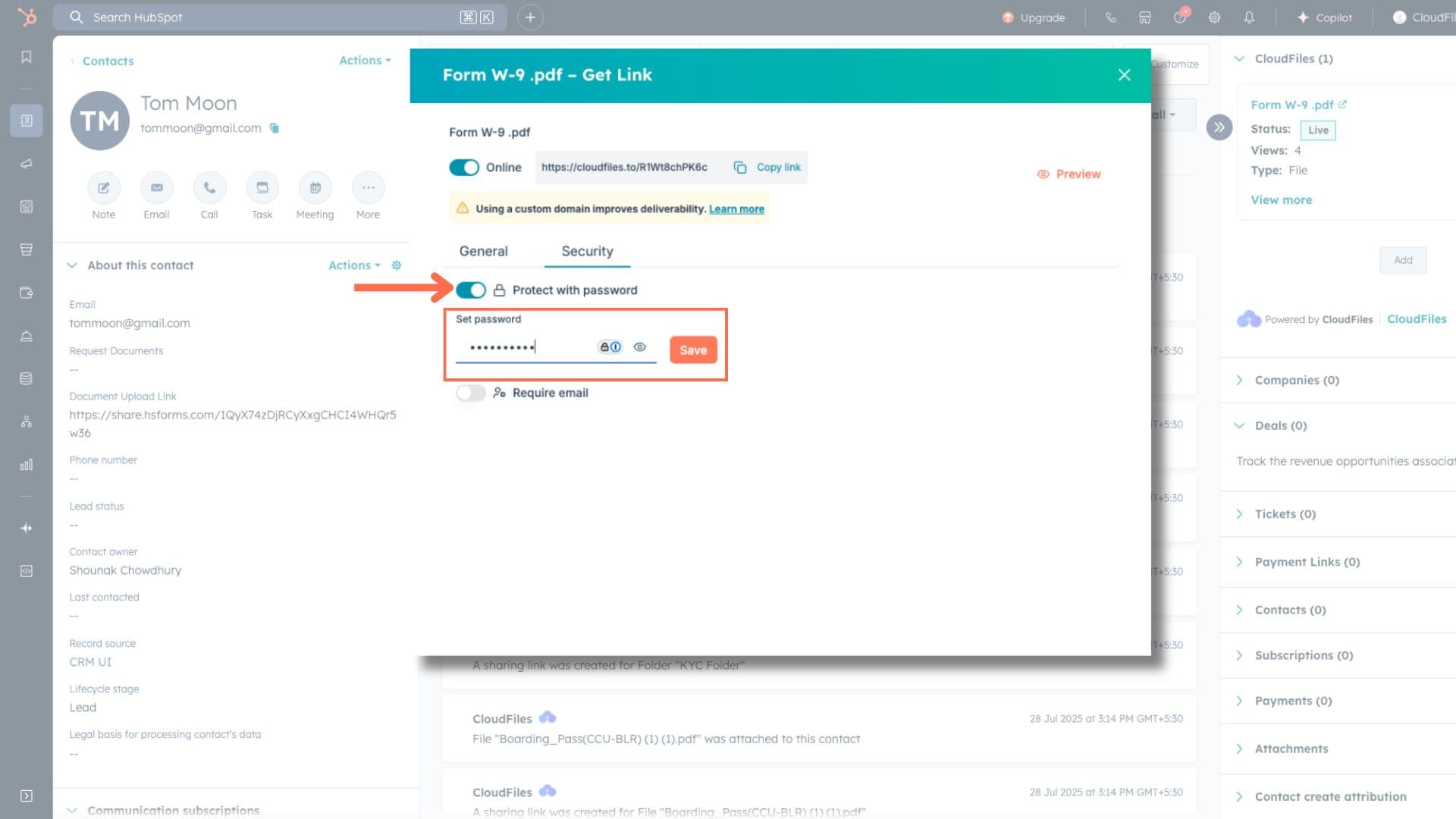Click the Email action icon

click(156, 188)
